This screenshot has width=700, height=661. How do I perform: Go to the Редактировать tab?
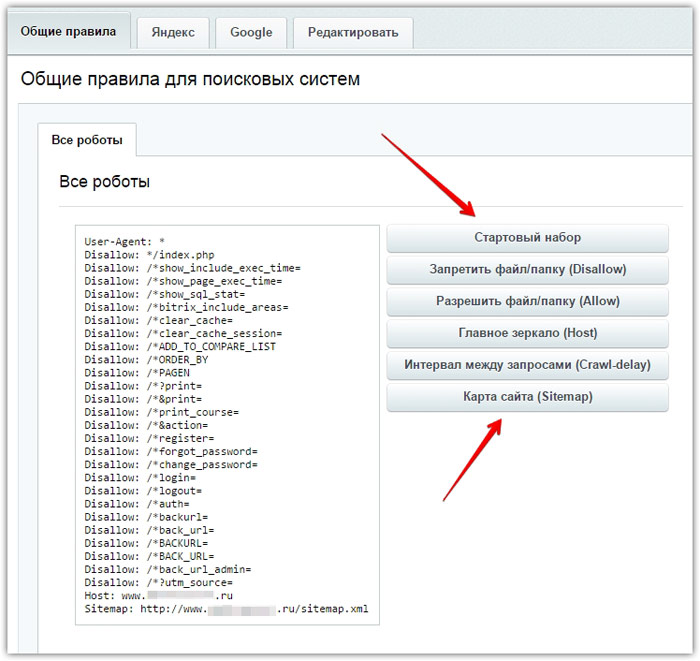pyautogui.click(x=353, y=32)
